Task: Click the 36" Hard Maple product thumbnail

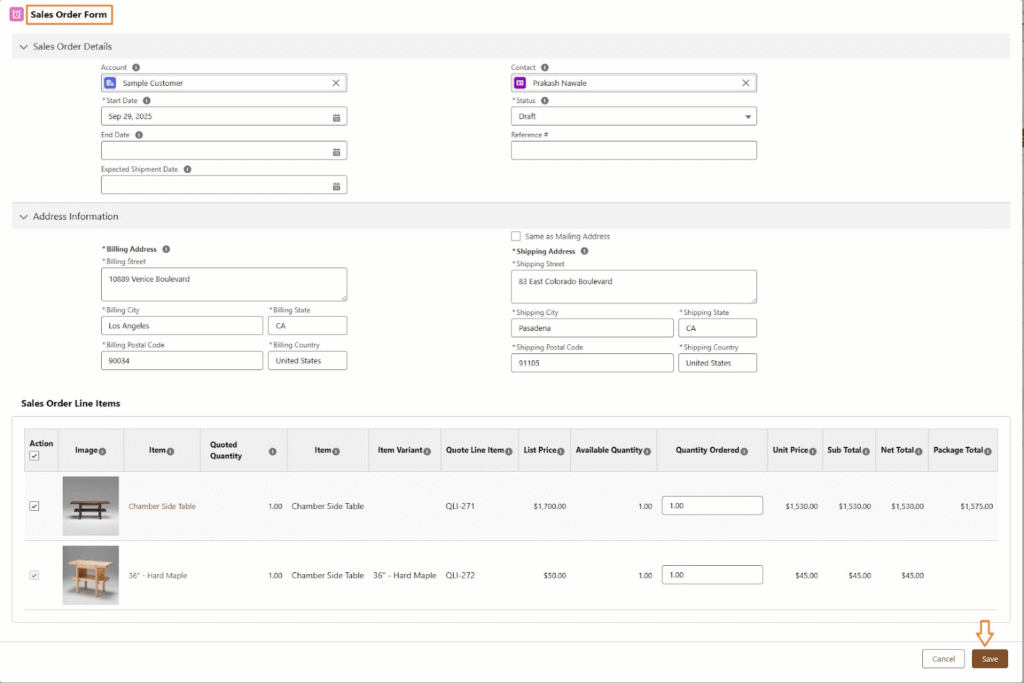Action: pyautogui.click(x=90, y=575)
